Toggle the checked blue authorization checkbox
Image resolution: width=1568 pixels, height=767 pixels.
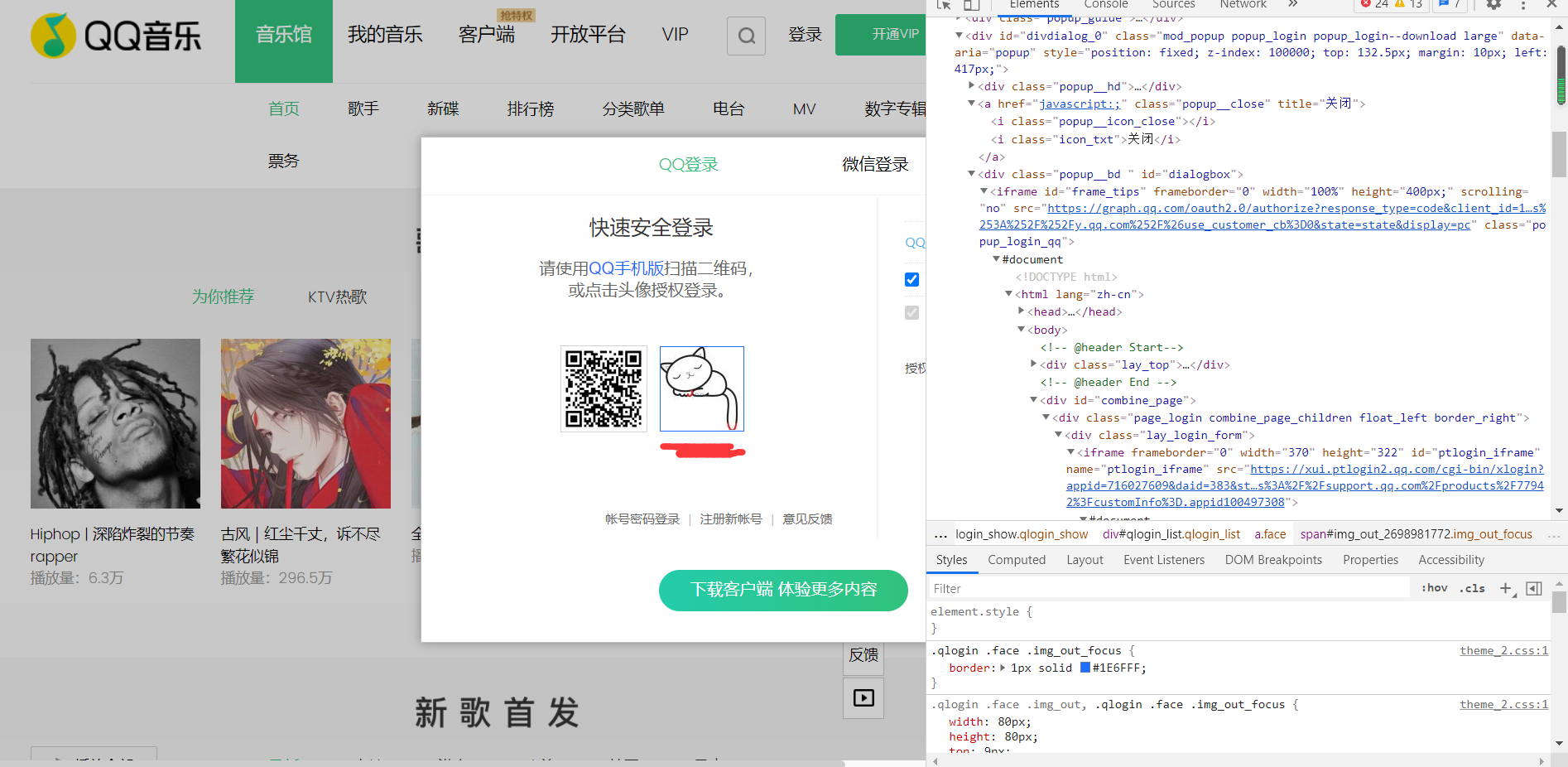tap(911, 279)
